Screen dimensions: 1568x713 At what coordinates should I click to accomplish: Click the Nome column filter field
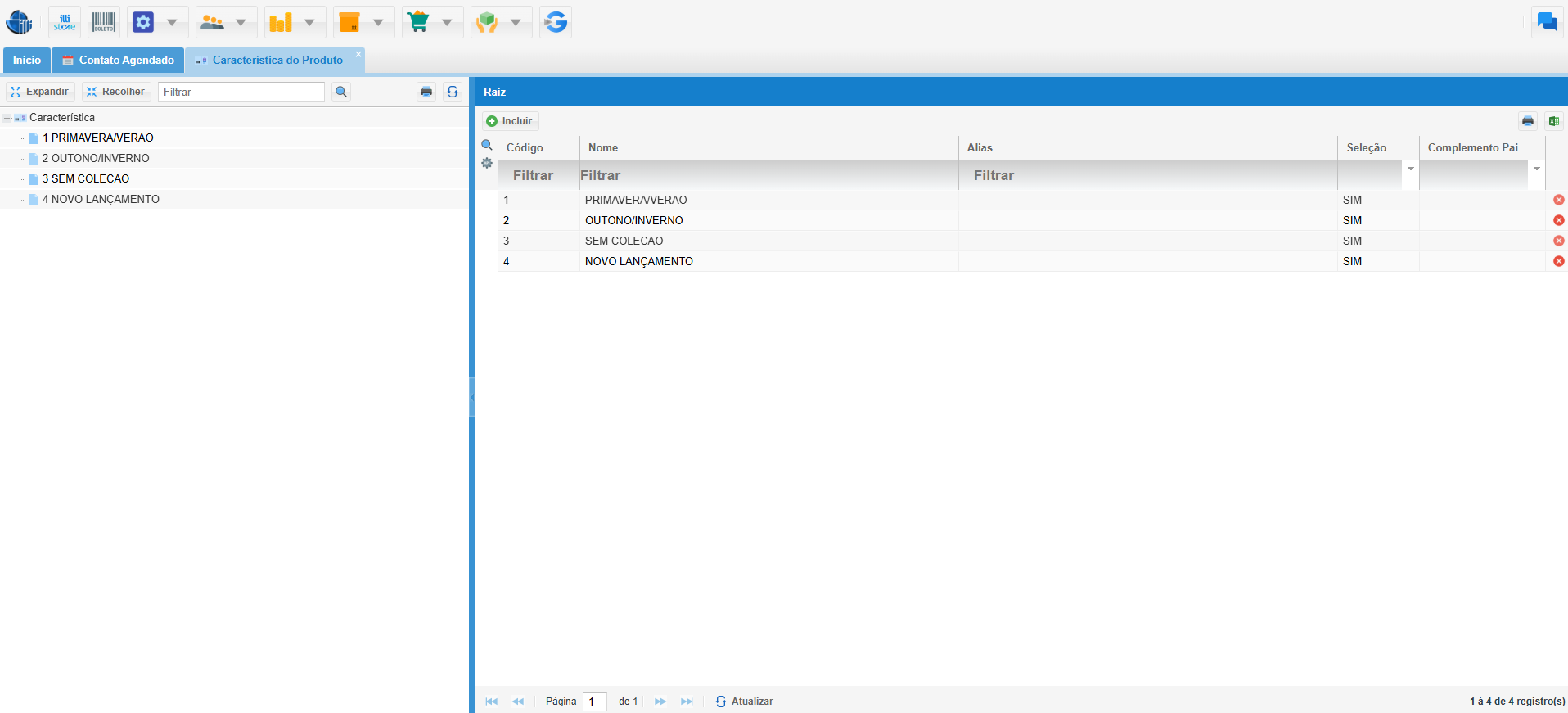(768, 175)
